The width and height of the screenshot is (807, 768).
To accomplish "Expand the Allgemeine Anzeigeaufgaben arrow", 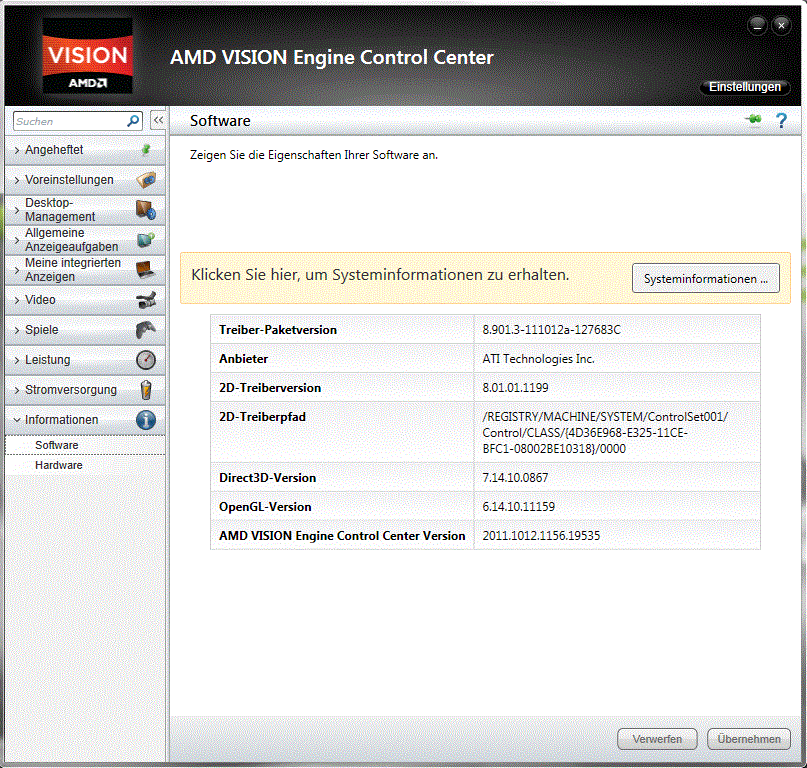I will pyautogui.click(x=17, y=240).
